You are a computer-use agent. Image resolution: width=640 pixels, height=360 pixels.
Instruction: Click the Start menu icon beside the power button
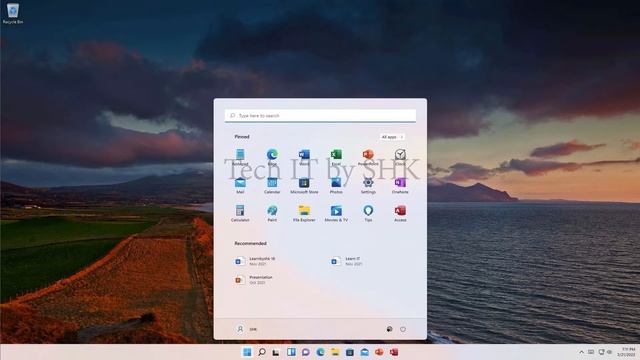point(389,329)
